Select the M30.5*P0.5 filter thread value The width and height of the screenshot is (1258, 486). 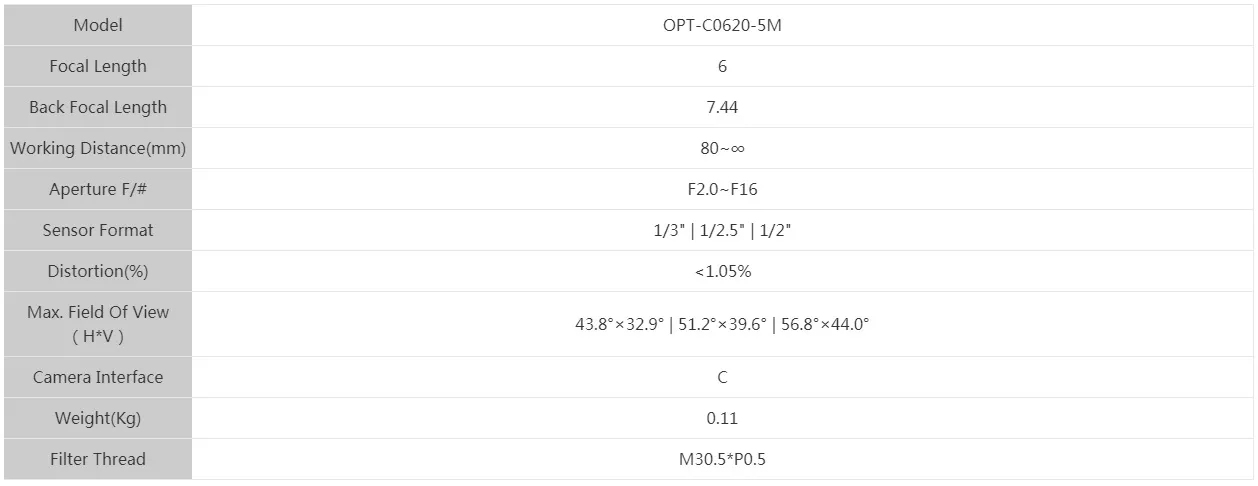[722, 459]
